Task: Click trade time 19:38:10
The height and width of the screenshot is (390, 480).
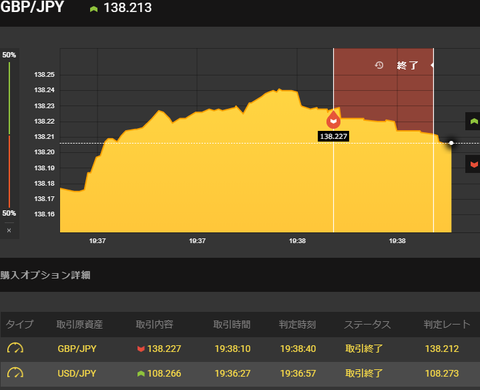Action: click(x=233, y=349)
